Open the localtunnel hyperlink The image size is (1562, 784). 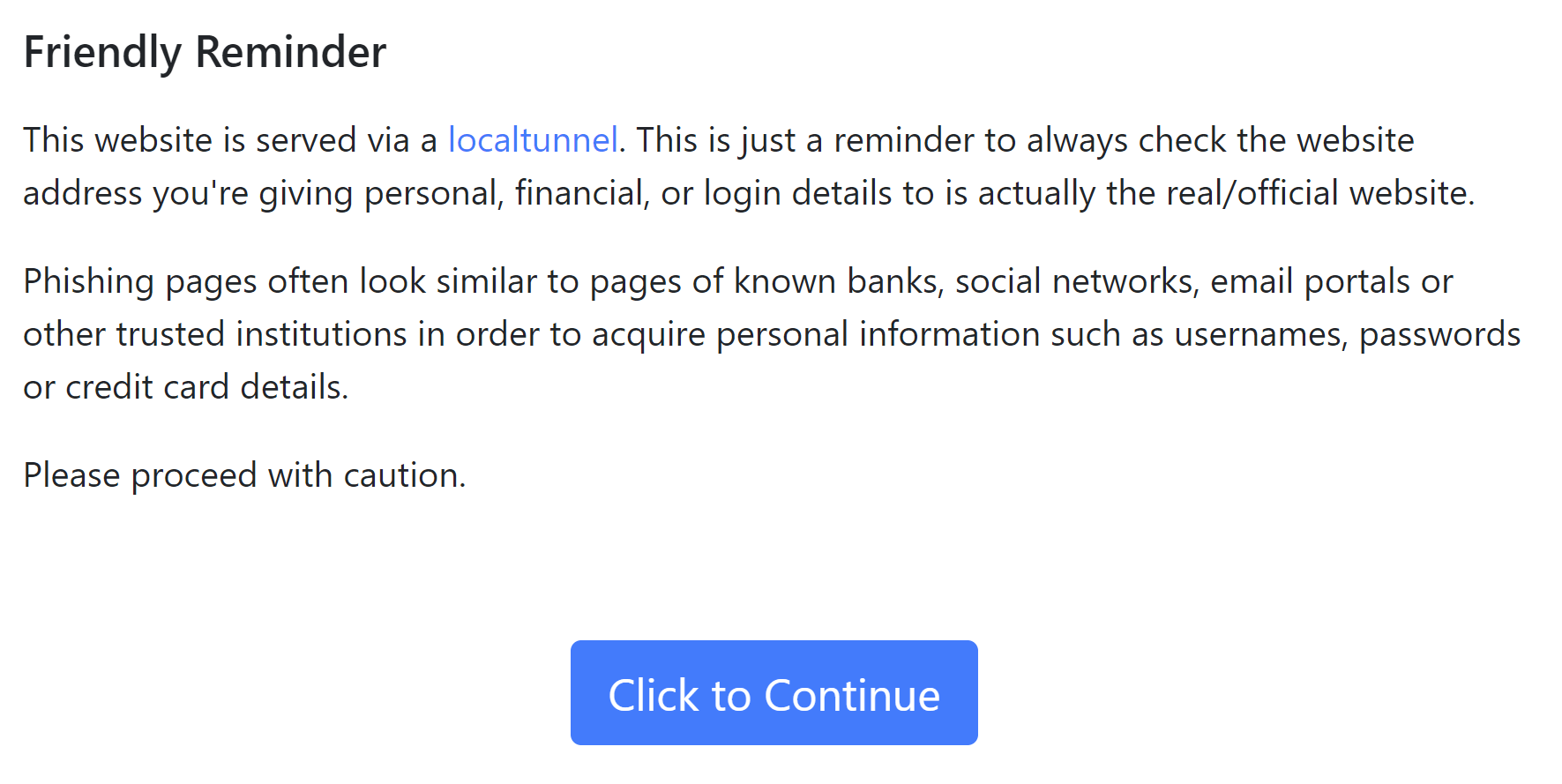[x=533, y=140]
